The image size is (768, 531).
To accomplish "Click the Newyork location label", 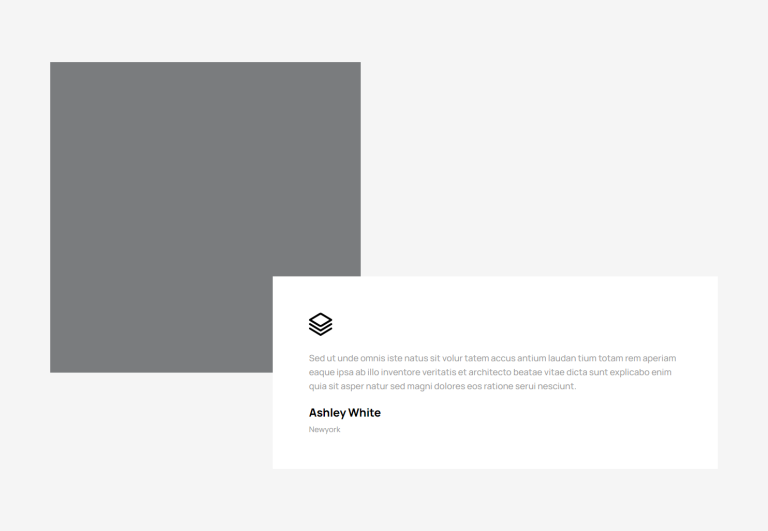I will pos(324,430).
